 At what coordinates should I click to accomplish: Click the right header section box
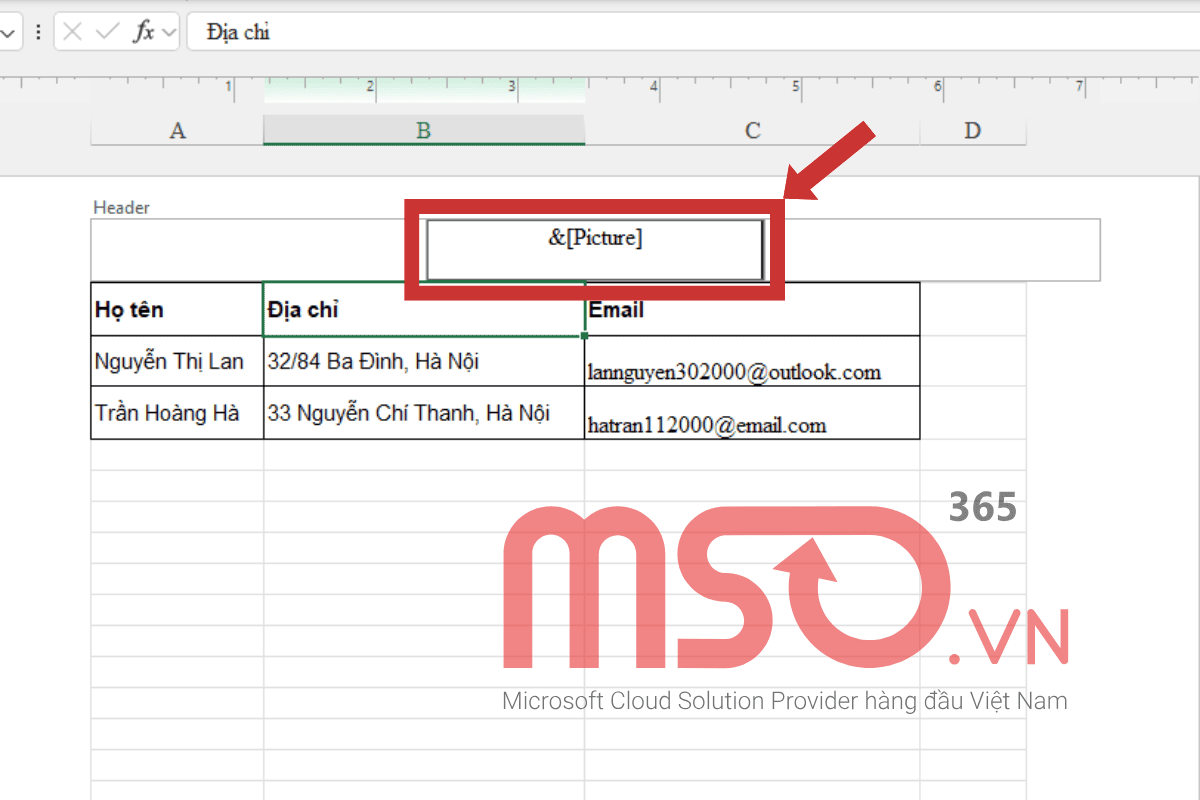[940, 250]
